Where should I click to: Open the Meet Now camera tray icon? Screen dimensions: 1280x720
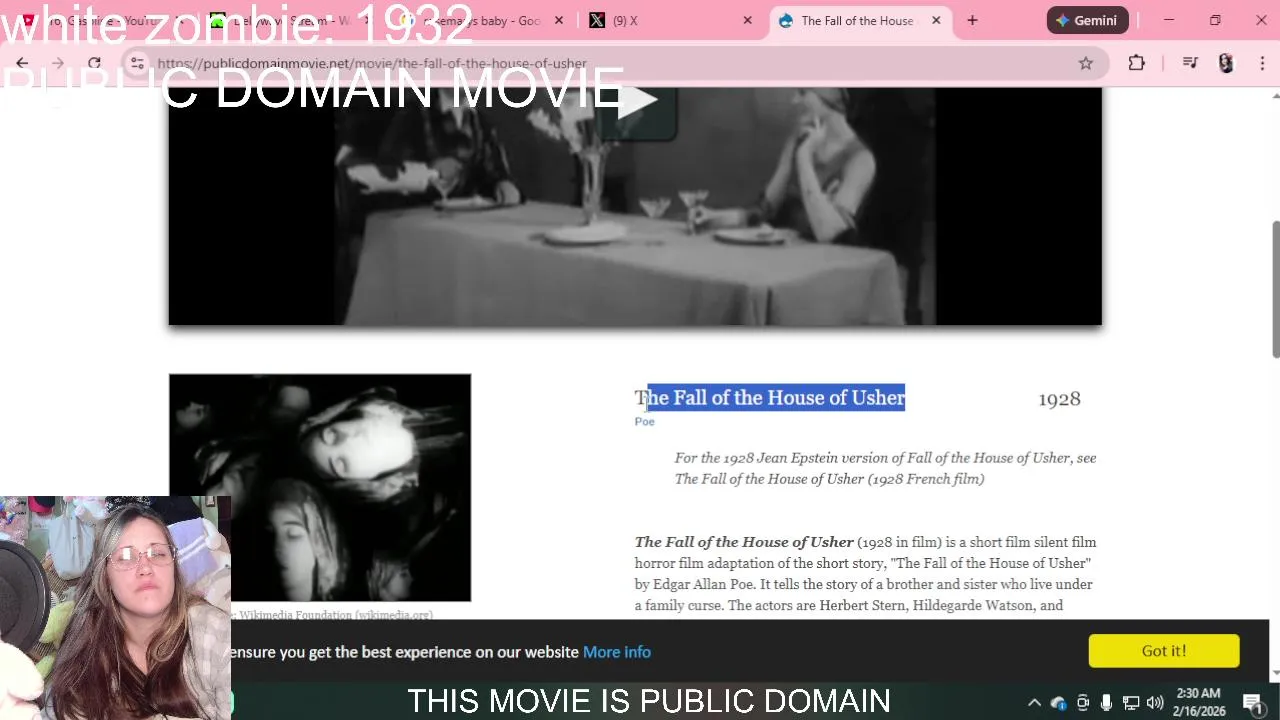[x=1083, y=703]
